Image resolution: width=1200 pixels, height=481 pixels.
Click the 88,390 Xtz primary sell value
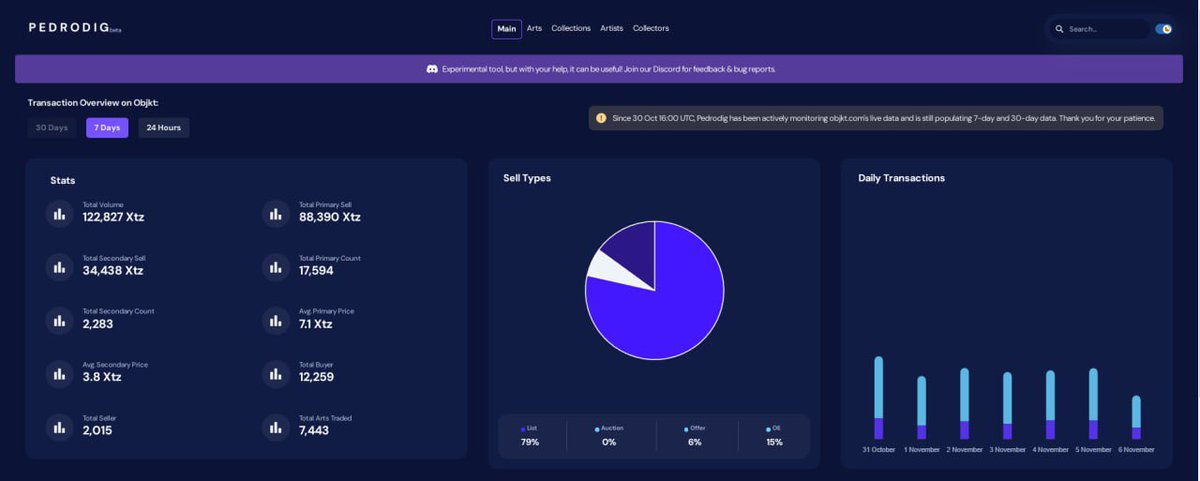[330, 217]
